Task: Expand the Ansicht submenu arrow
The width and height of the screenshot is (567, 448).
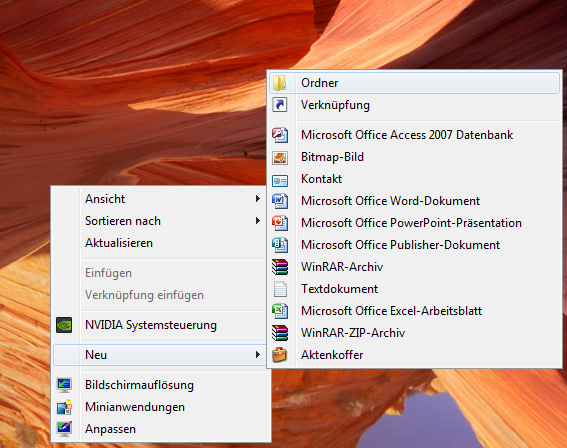Action: tap(257, 199)
